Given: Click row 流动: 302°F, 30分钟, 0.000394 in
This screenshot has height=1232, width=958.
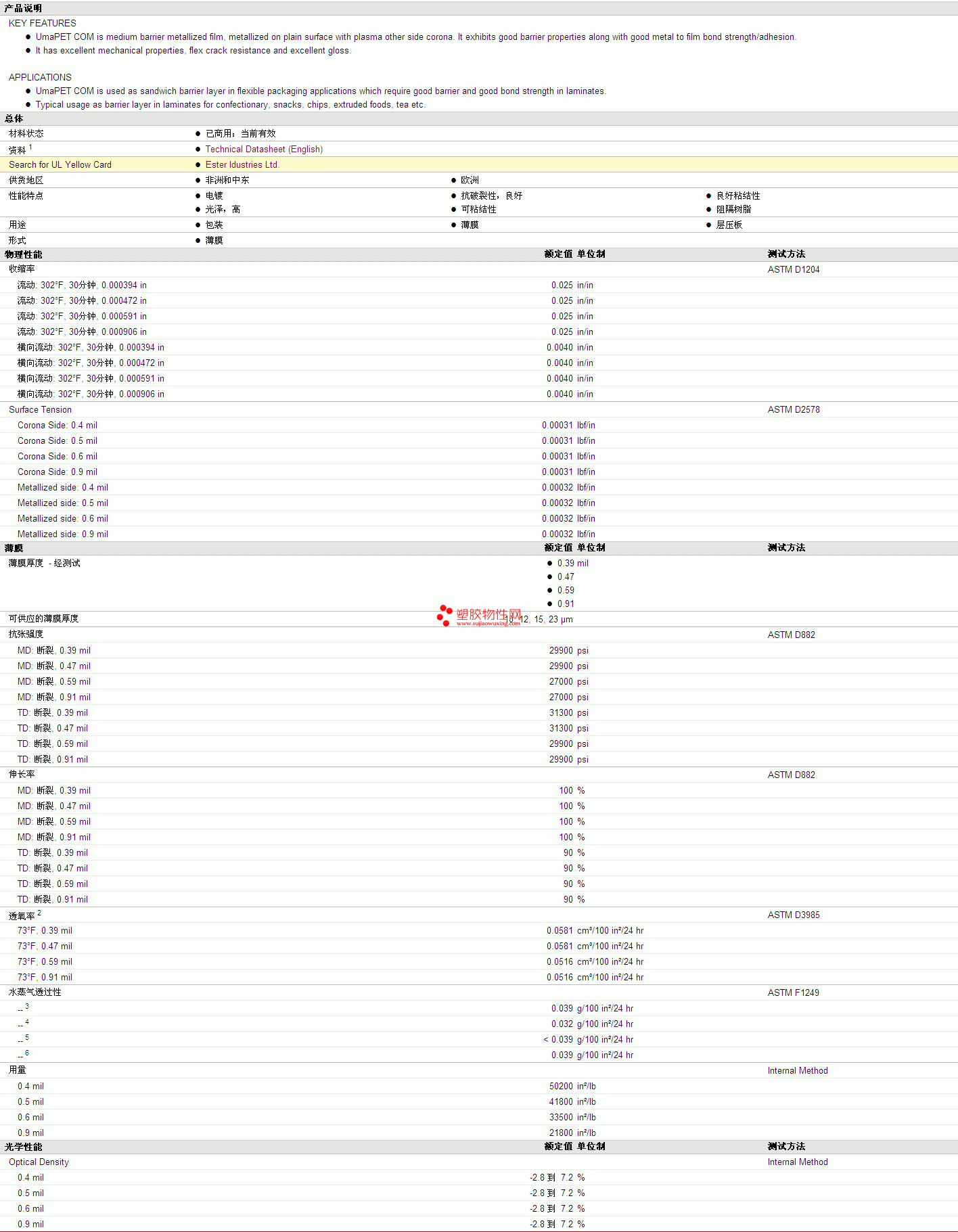Looking at the screenshot, I should 479,285.
